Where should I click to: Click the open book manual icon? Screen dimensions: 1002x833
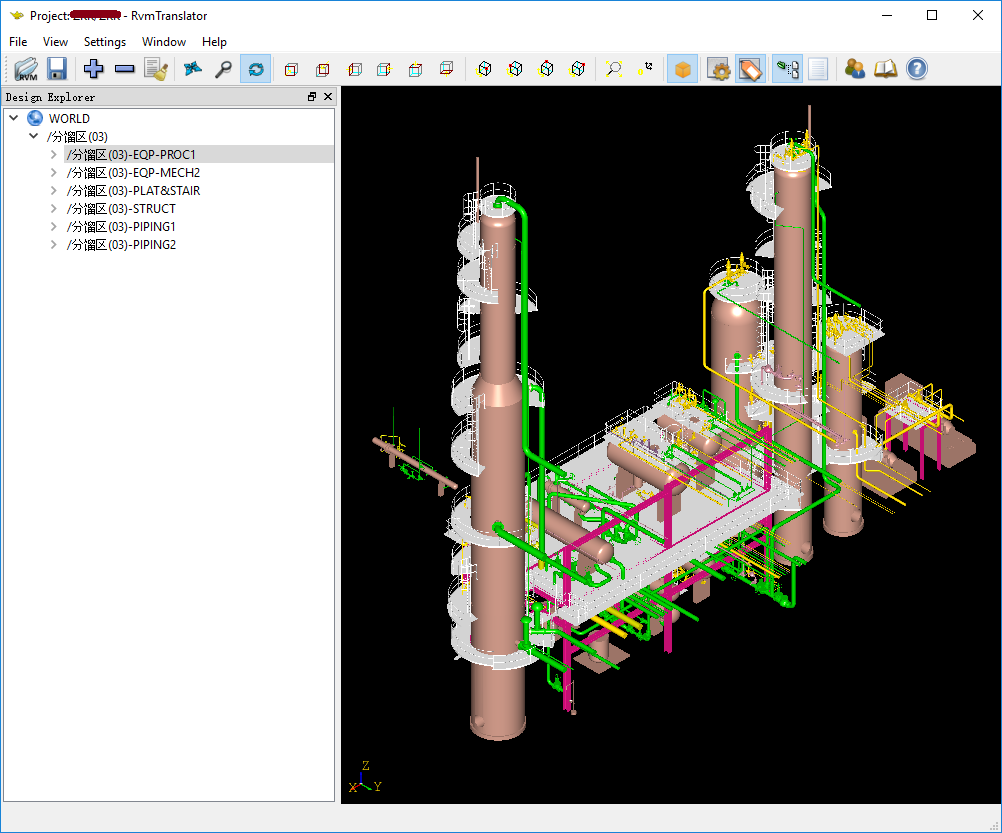click(x=885, y=69)
